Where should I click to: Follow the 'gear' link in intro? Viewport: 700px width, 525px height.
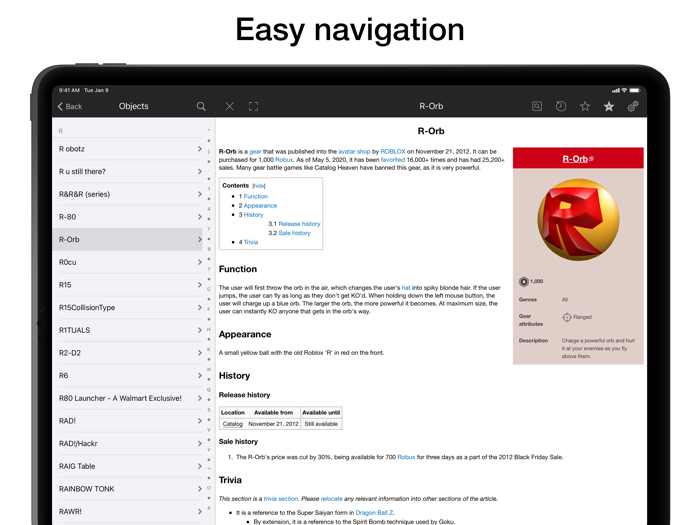click(255, 152)
